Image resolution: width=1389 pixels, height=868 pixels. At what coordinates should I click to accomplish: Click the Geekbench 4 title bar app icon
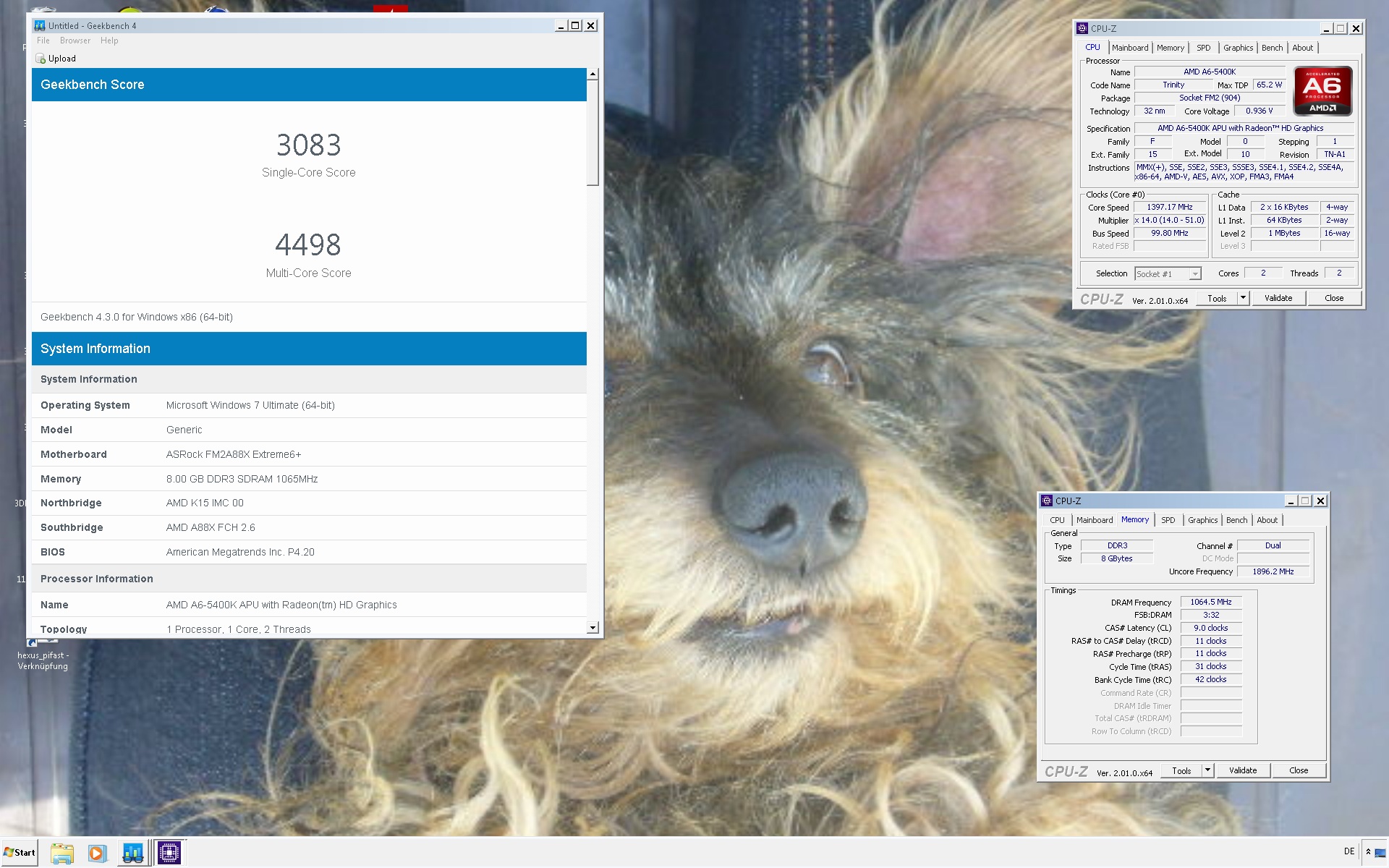click(40, 25)
